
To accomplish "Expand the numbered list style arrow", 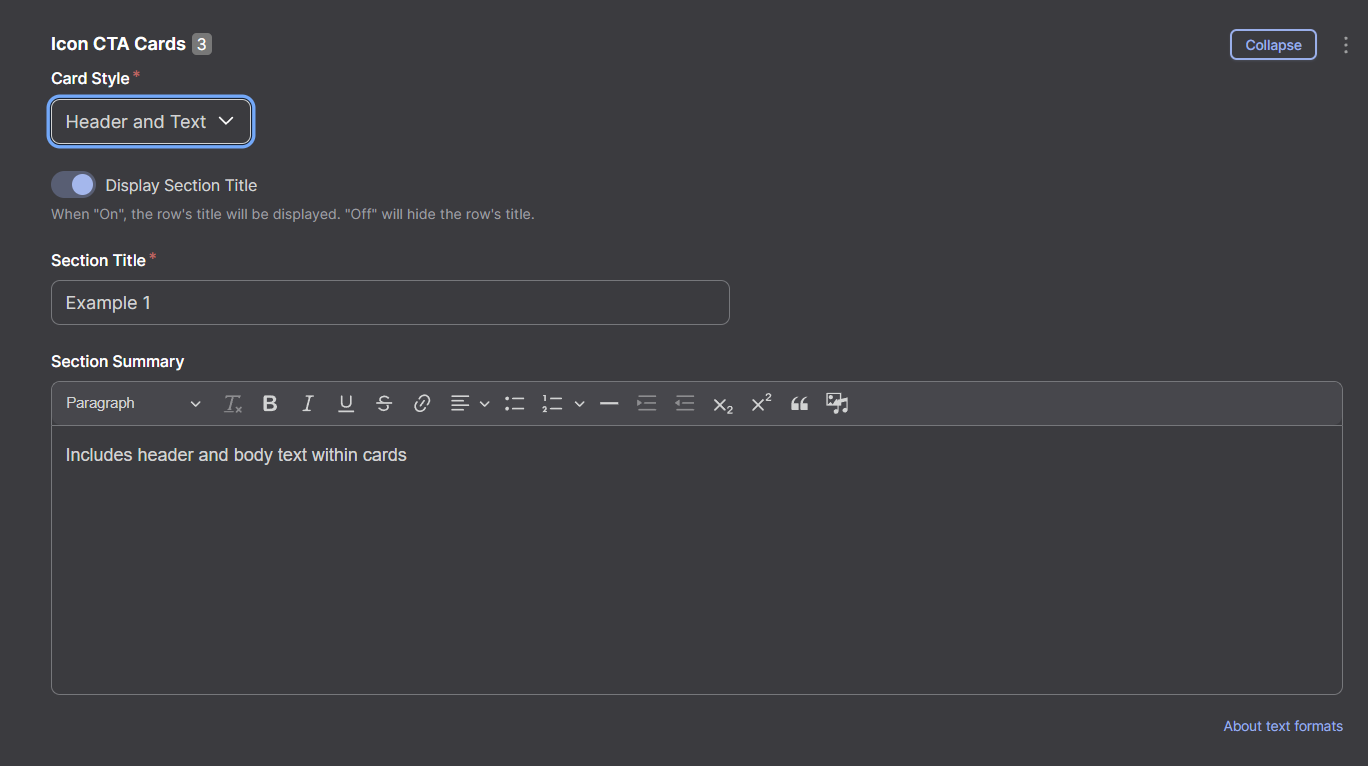I will click(x=580, y=404).
